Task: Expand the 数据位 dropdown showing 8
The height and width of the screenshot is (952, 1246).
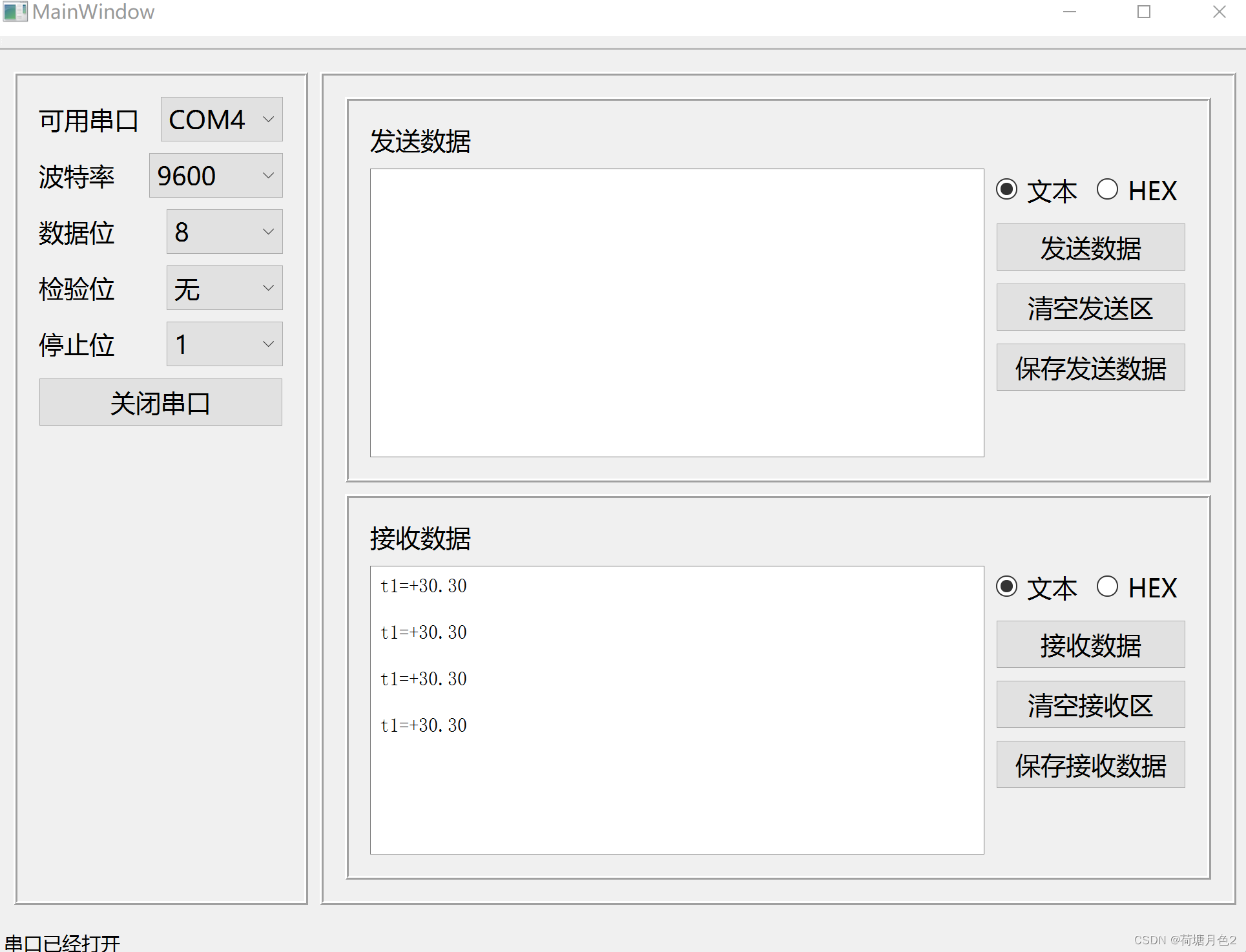Action: 225,232
